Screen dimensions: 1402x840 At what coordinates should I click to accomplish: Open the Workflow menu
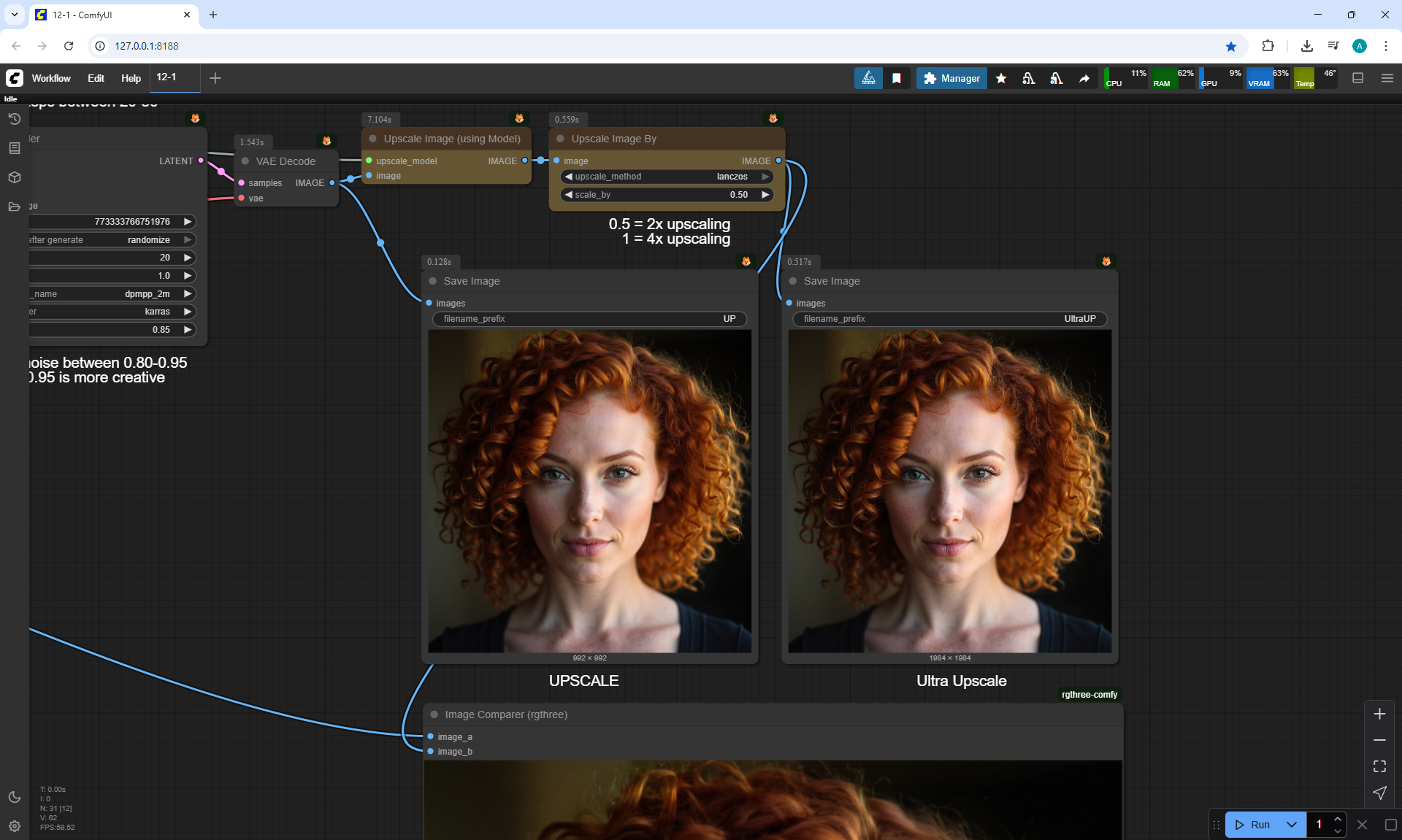coord(51,78)
